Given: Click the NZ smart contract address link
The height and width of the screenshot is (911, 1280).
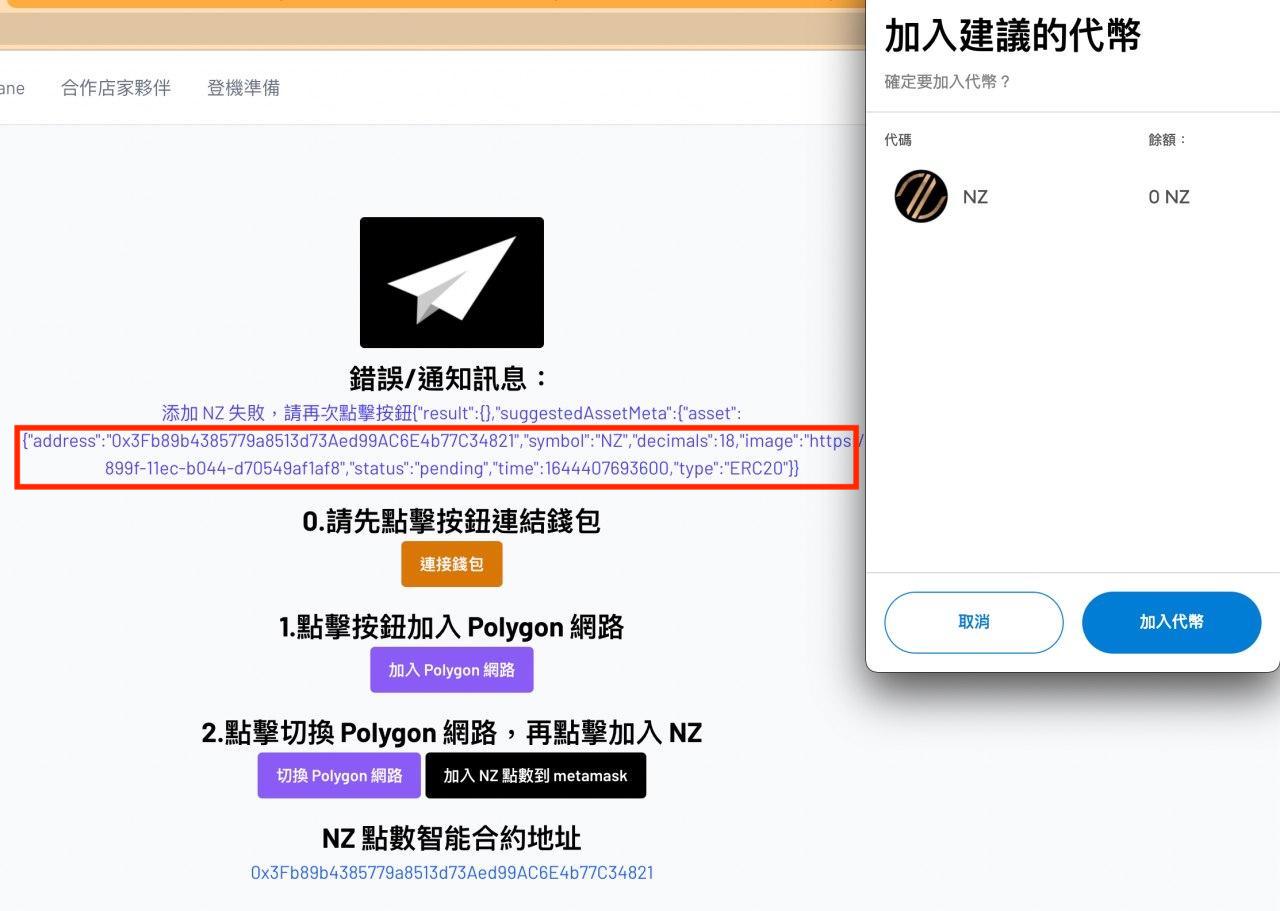Looking at the screenshot, I should click(451, 872).
